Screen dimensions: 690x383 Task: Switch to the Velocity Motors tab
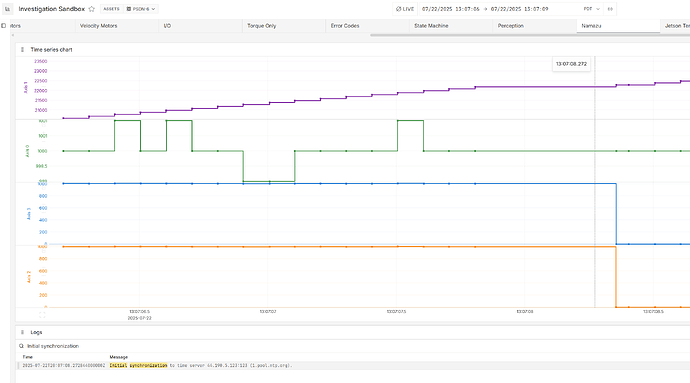[99, 26]
